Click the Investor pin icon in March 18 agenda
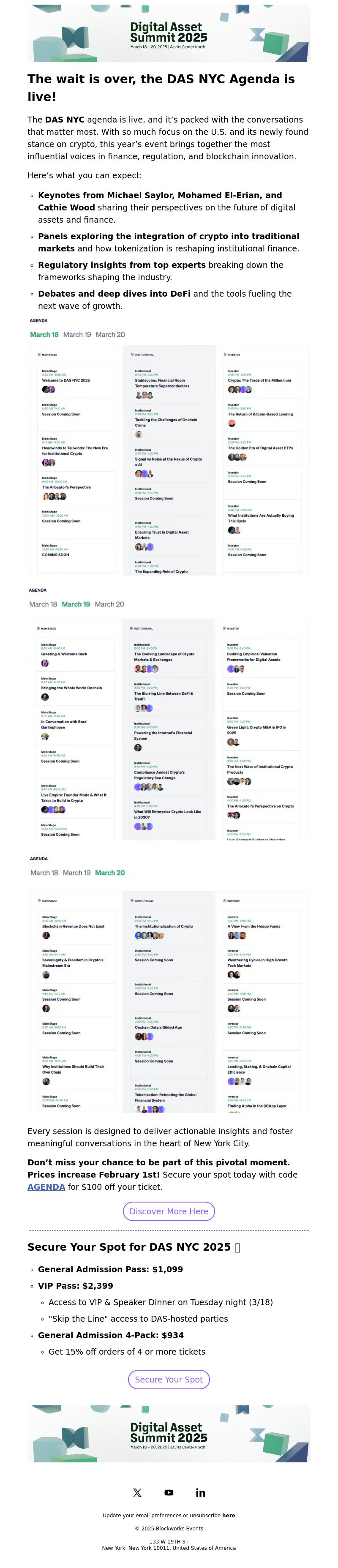338x1568 pixels. click(x=225, y=354)
